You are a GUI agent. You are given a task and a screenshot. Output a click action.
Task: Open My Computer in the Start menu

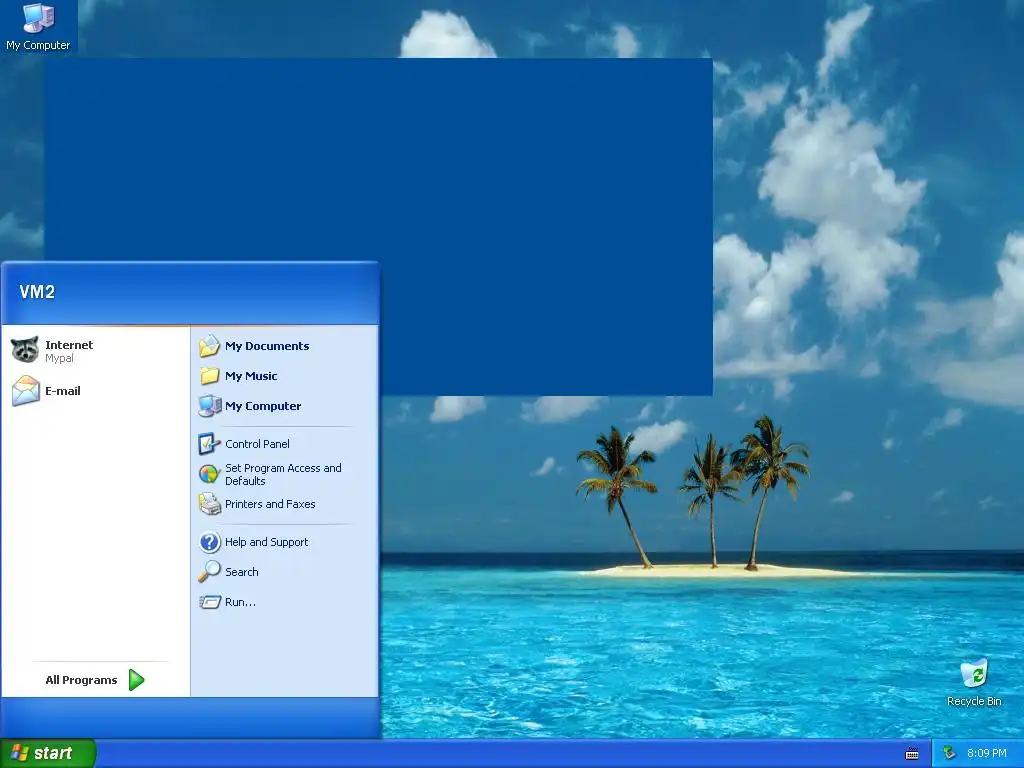tap(283, 406)
